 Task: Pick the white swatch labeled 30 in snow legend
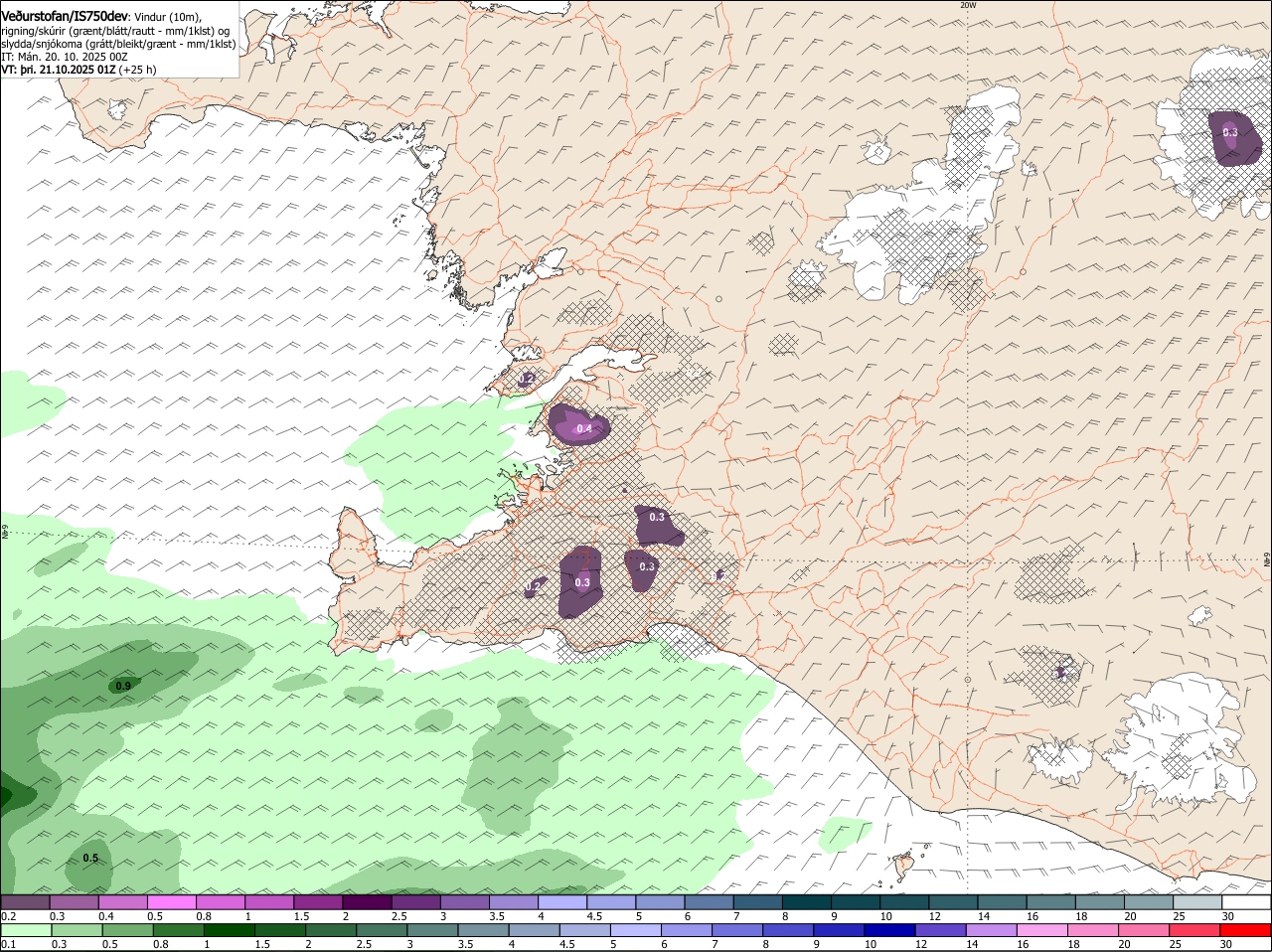pos(1247,902)
